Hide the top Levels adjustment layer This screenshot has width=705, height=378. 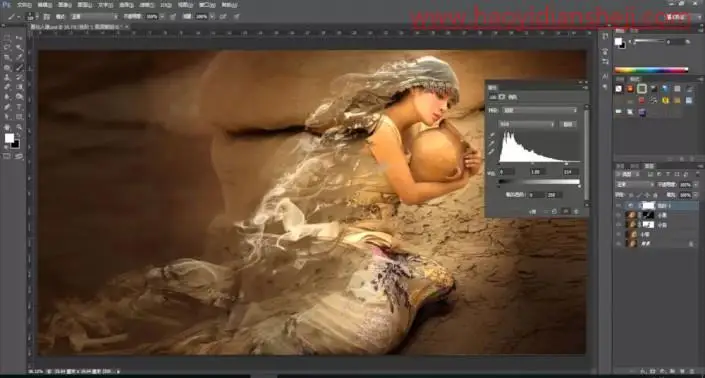pos(618,206)
